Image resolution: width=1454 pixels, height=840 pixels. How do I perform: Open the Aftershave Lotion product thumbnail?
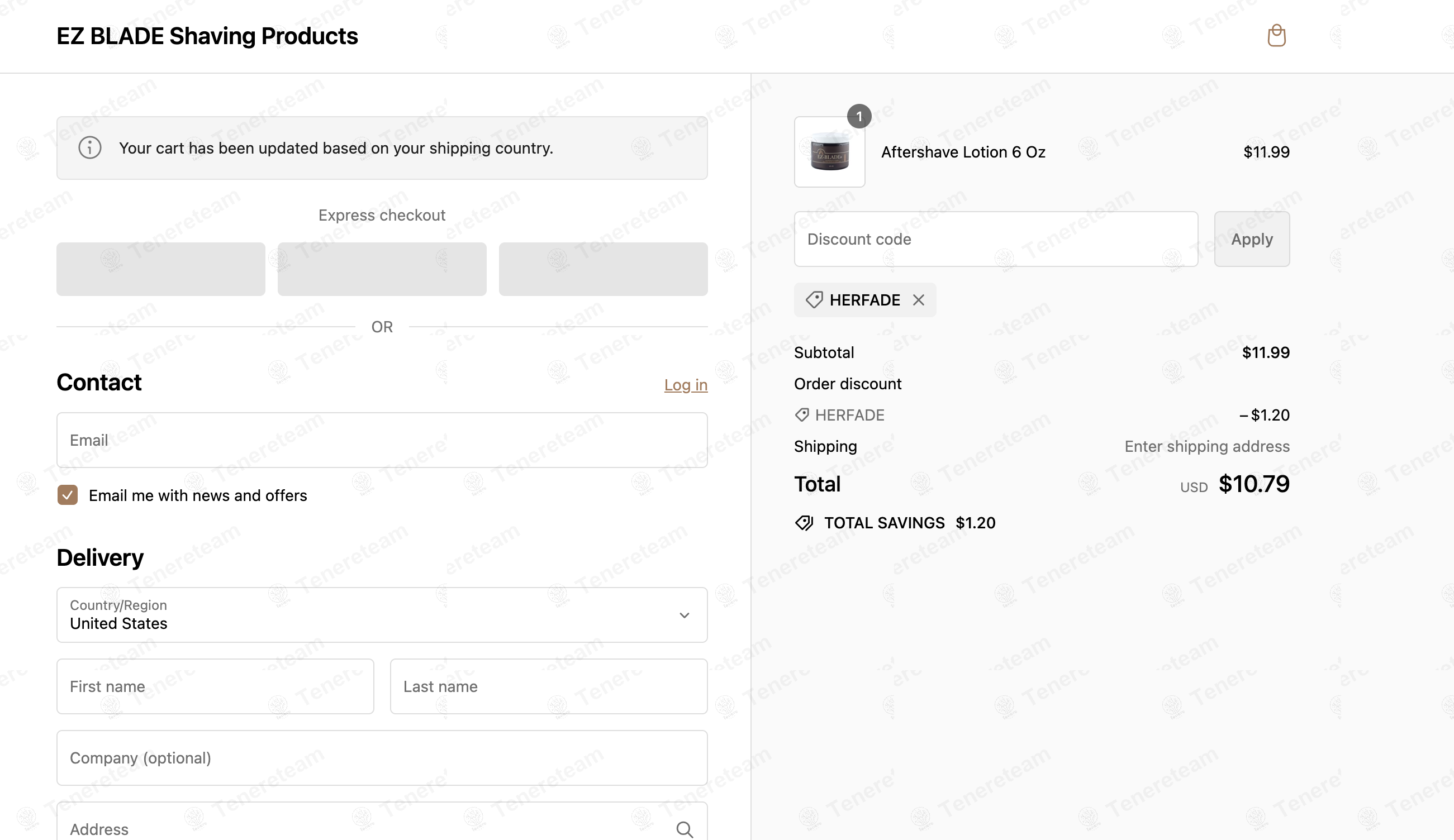[x=829, y=152]
